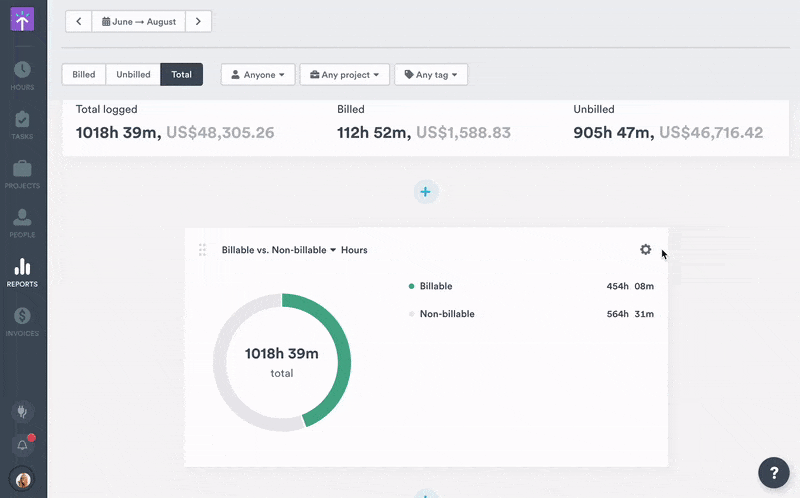800x498 pixels.
Task: Switch to Unbilled filter
Action: [133, 75]
